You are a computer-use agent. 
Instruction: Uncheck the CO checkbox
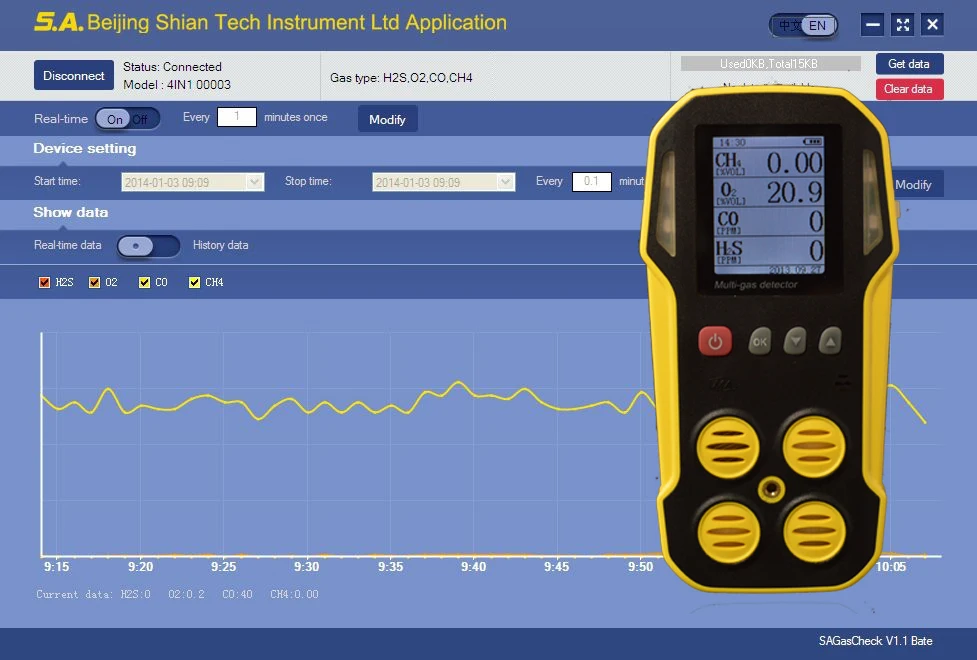(x=144, y=282)
